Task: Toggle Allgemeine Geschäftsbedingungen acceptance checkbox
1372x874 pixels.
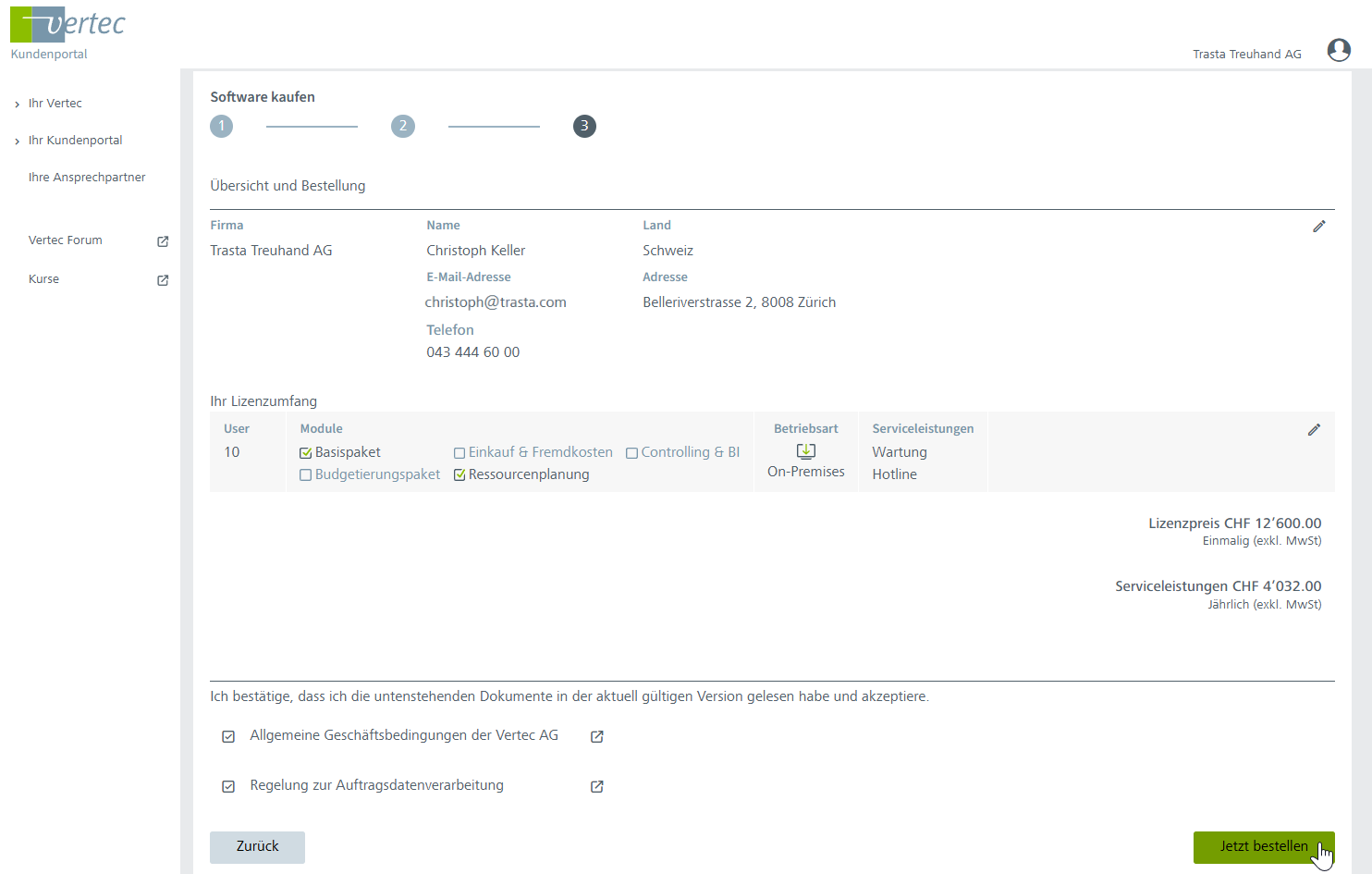Action: (228, 736)
